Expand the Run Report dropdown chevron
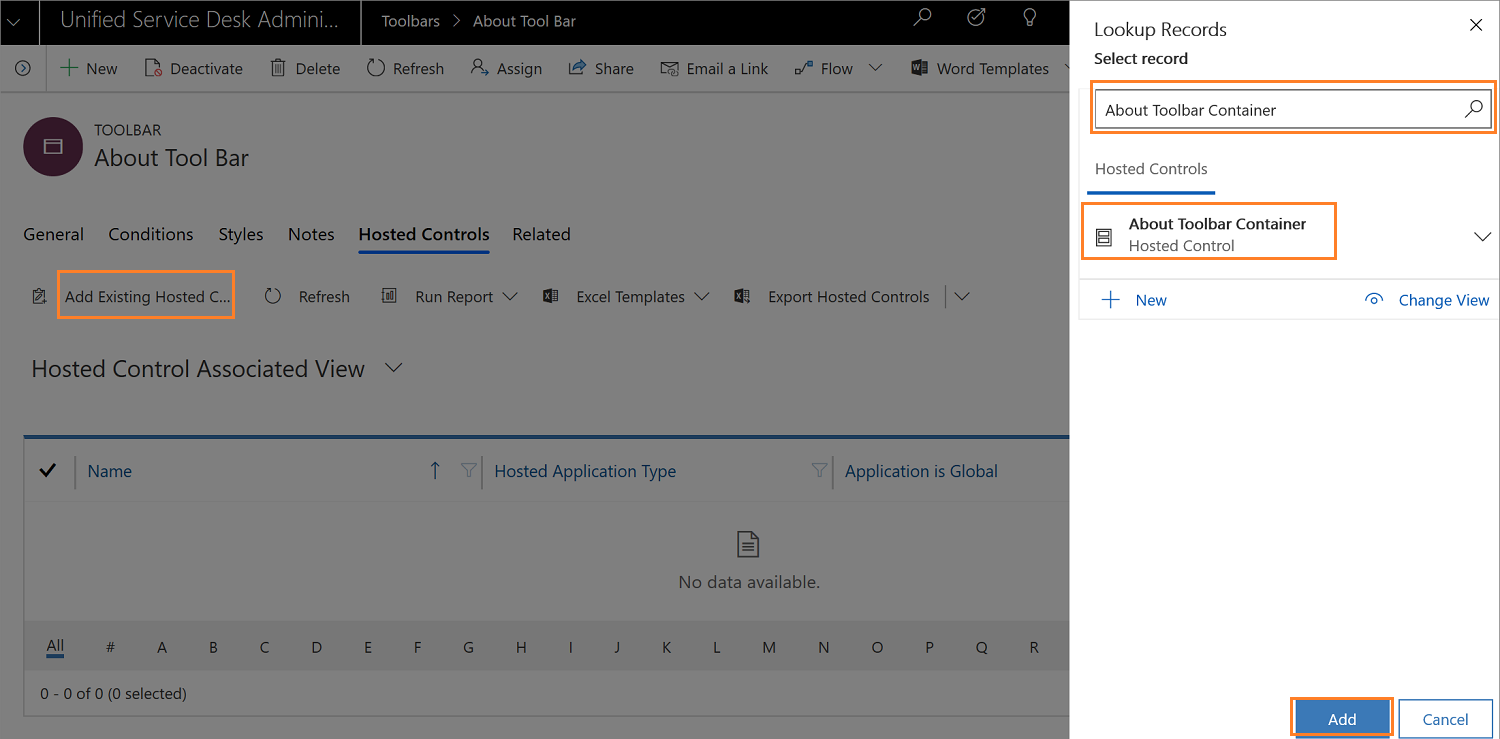This screenshot has height=739, width=1500. tap(510, 296)
